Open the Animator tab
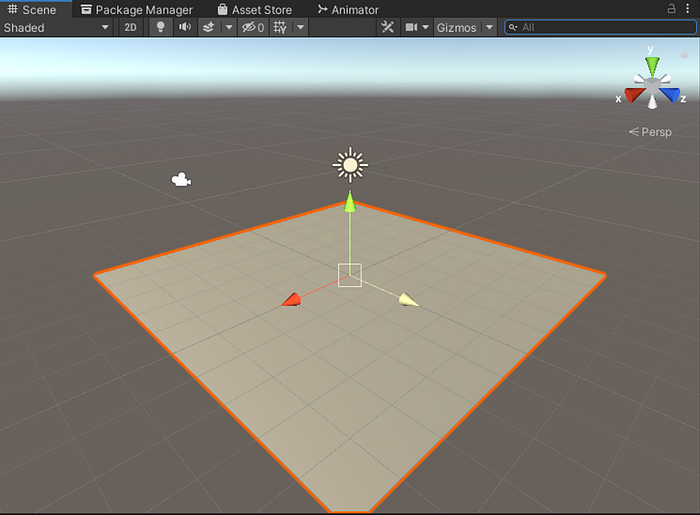 coord(348,9)
